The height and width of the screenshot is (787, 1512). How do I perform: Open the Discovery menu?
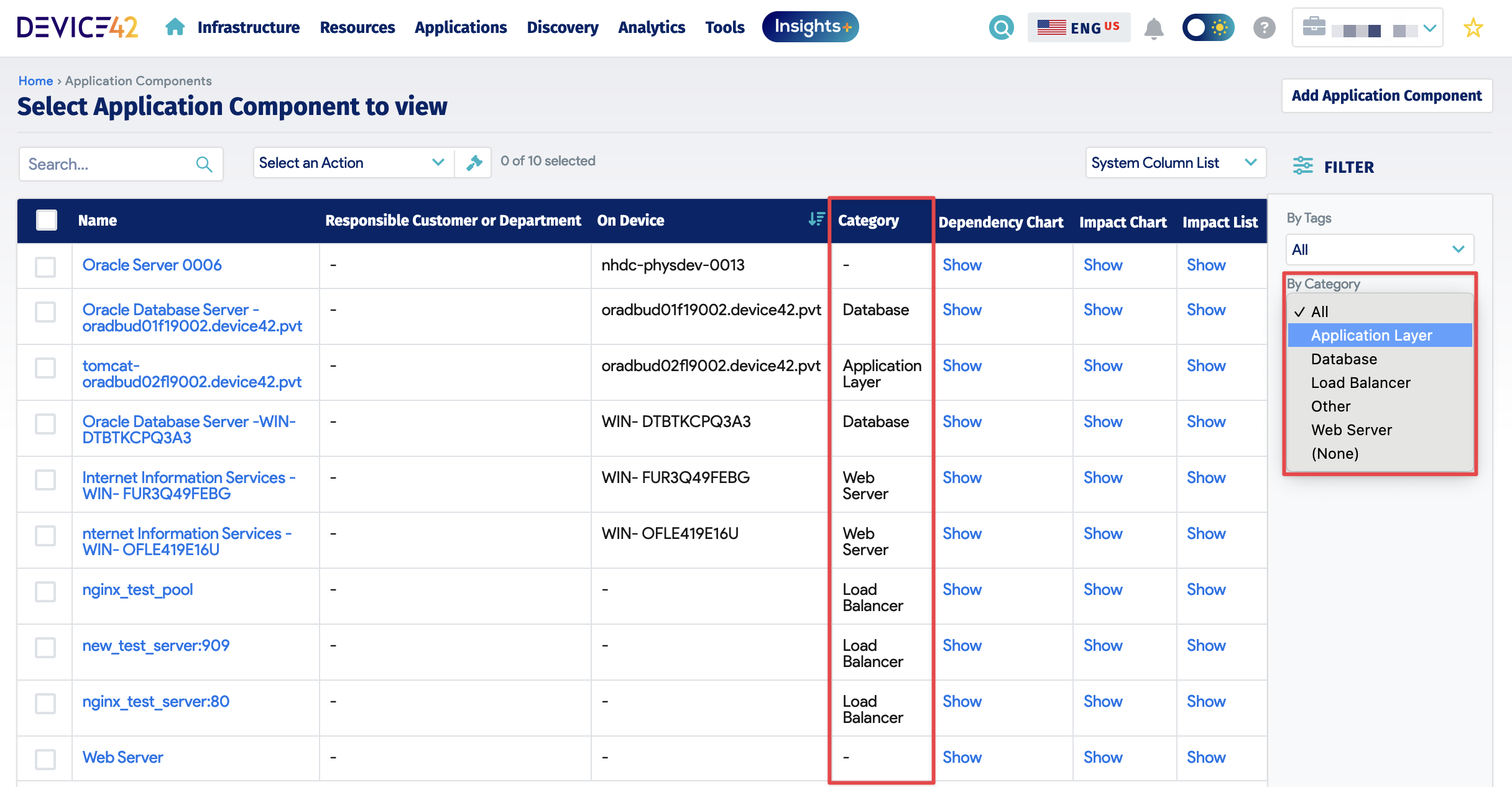pos(562,27)
